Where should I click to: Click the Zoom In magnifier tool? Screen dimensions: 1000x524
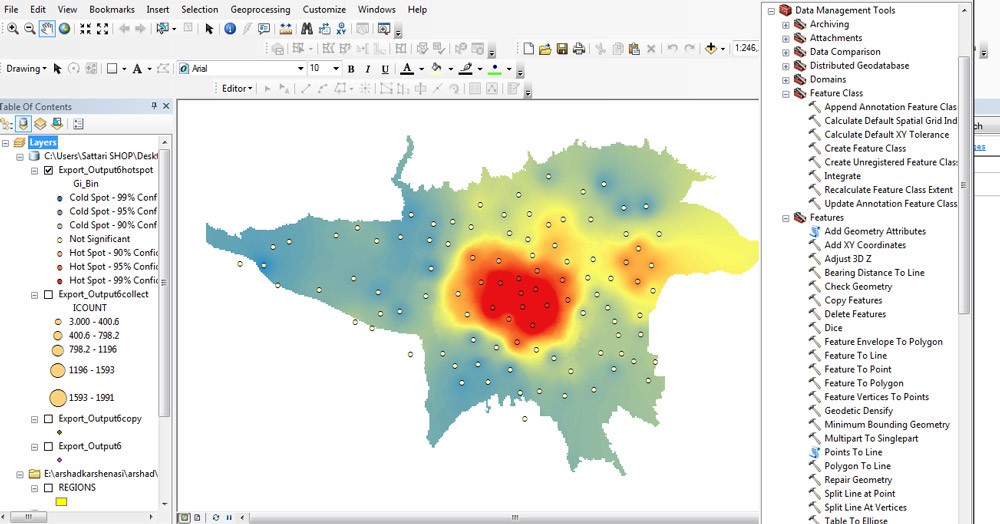(x=13, y=29)
